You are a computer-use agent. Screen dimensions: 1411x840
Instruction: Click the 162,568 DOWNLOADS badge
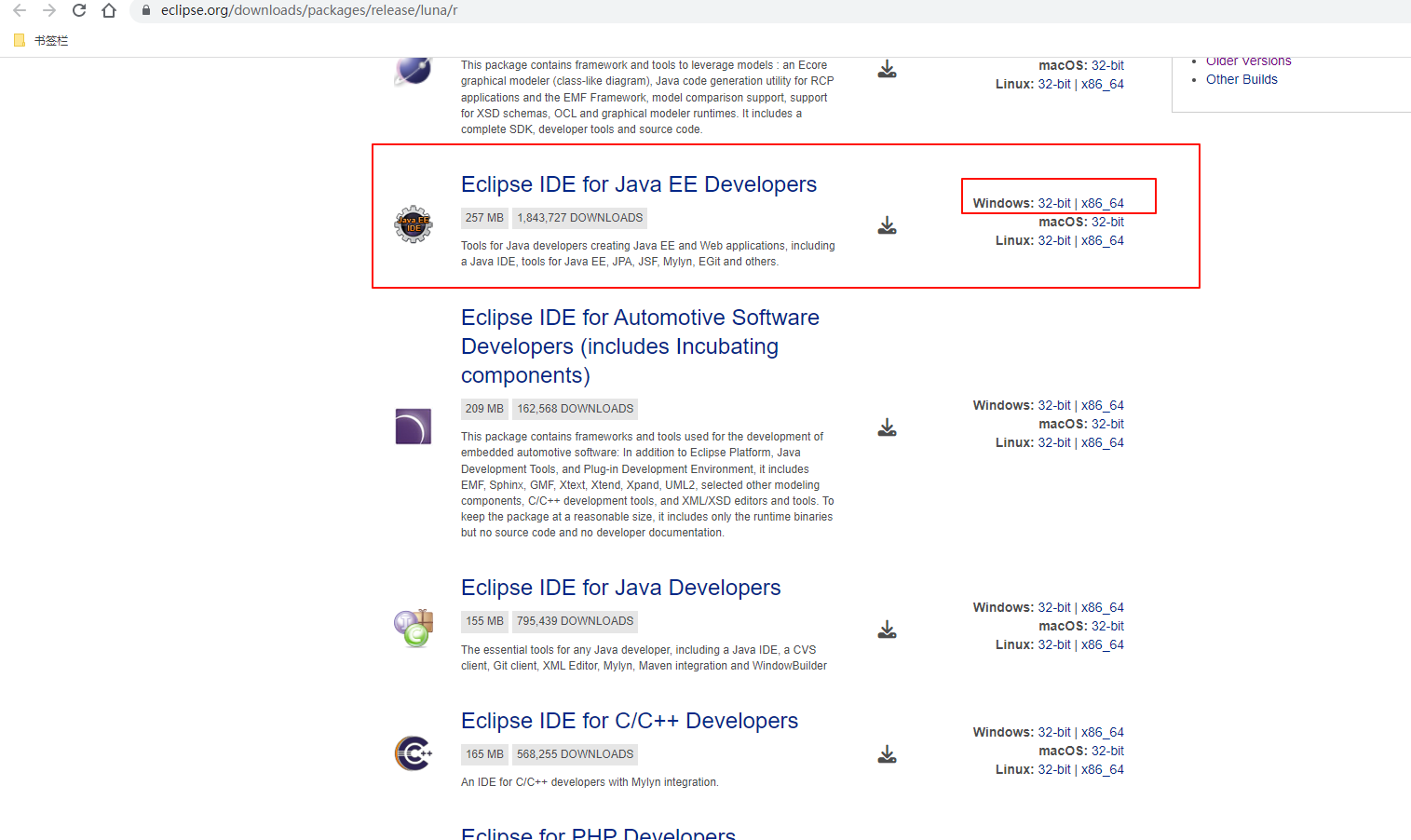[x=576, y=409]
